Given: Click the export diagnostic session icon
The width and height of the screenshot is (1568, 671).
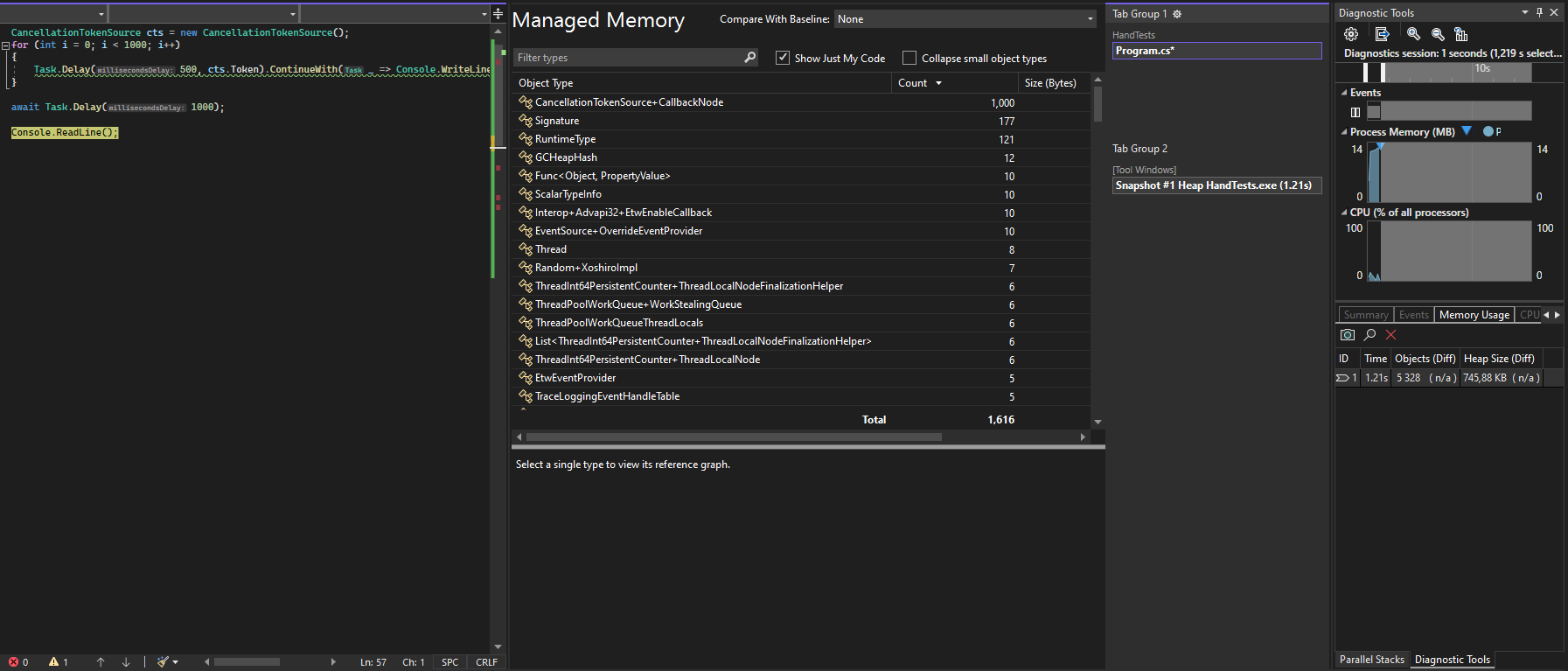Looking at the screenshot, I should click(1382, 34).
